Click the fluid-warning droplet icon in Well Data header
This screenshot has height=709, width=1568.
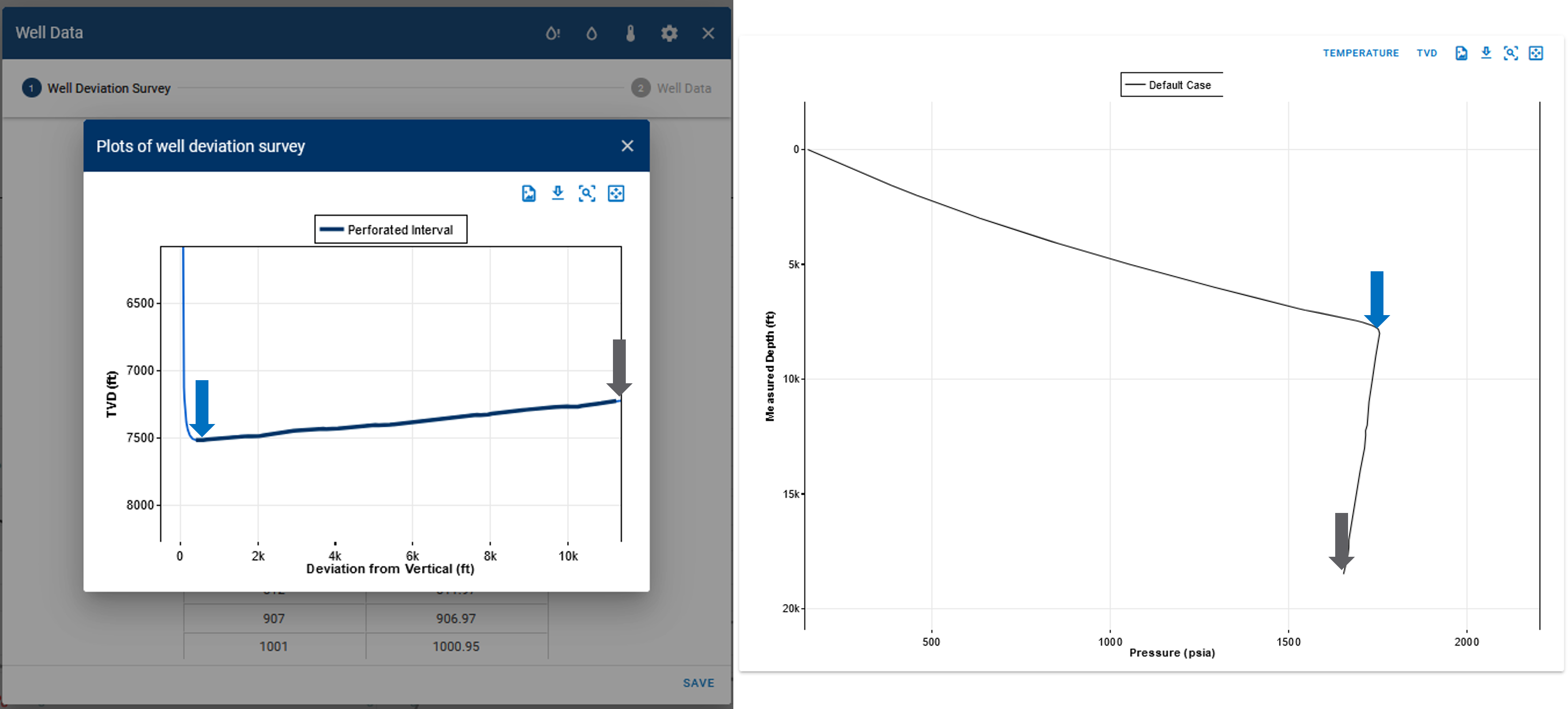552,33
